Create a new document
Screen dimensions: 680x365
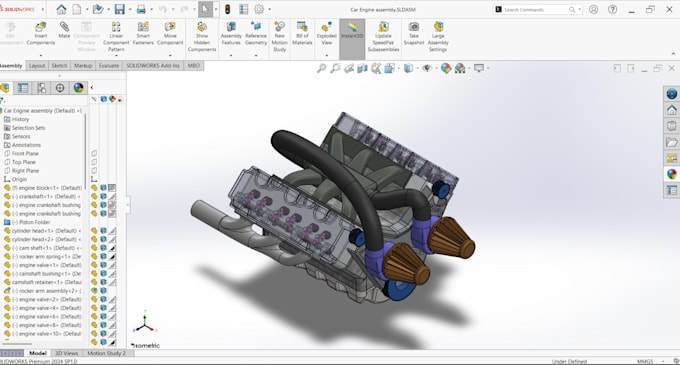click(77, 9)
